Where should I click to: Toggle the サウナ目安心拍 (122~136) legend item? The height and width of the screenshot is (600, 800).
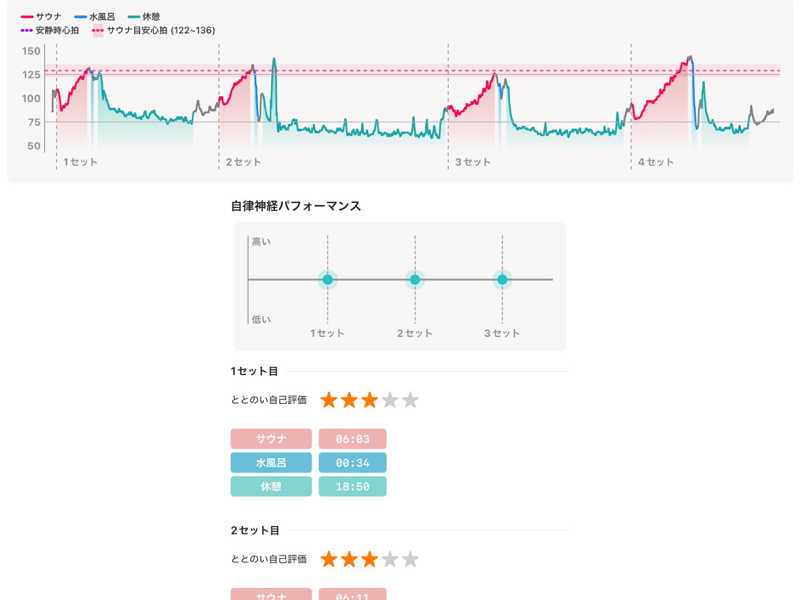(153, 31)
